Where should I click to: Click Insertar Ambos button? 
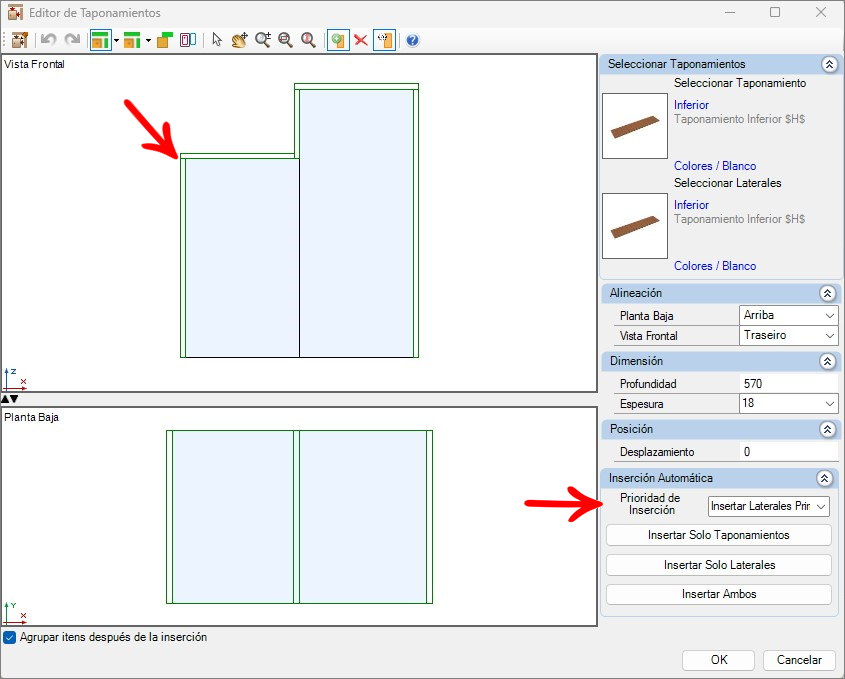718,594
